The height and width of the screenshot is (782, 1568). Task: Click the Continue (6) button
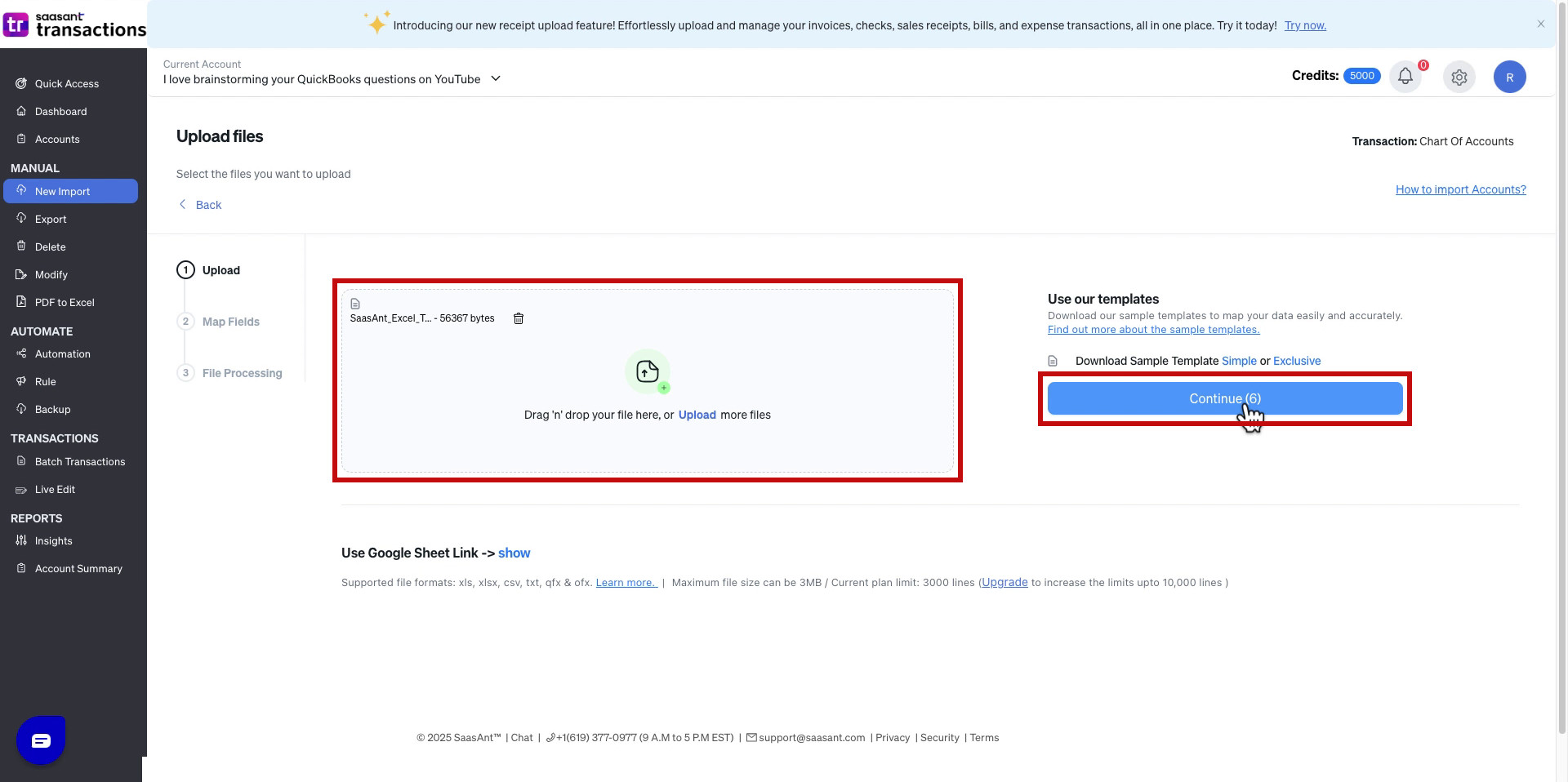coord(1225,398)
